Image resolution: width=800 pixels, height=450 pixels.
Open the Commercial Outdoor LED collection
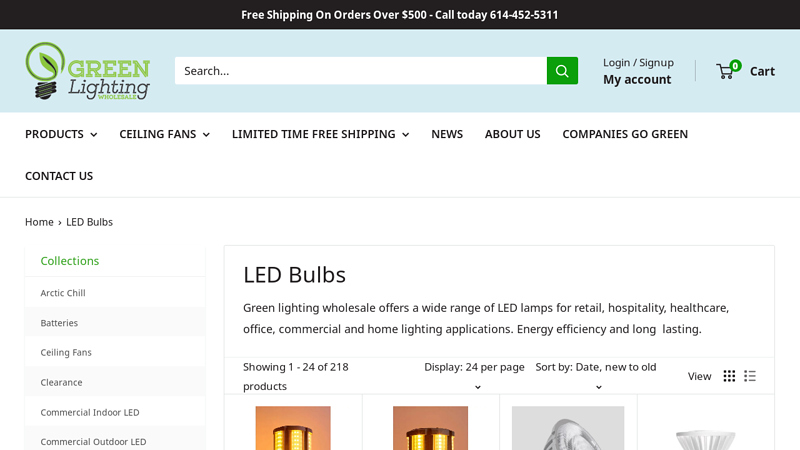[x=93, y=442]
